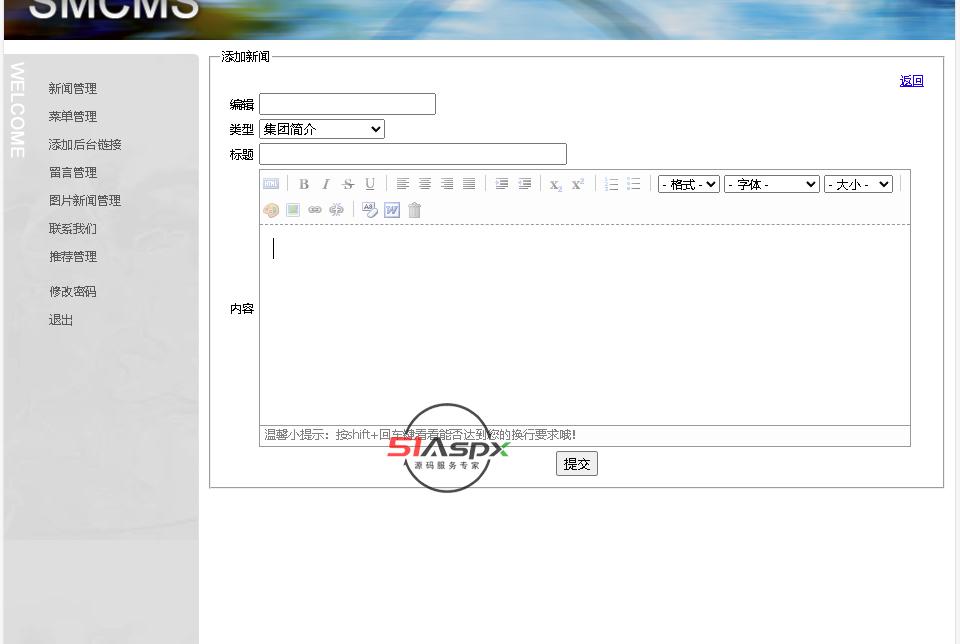Apply italic formatting

(x=326, y=184)
